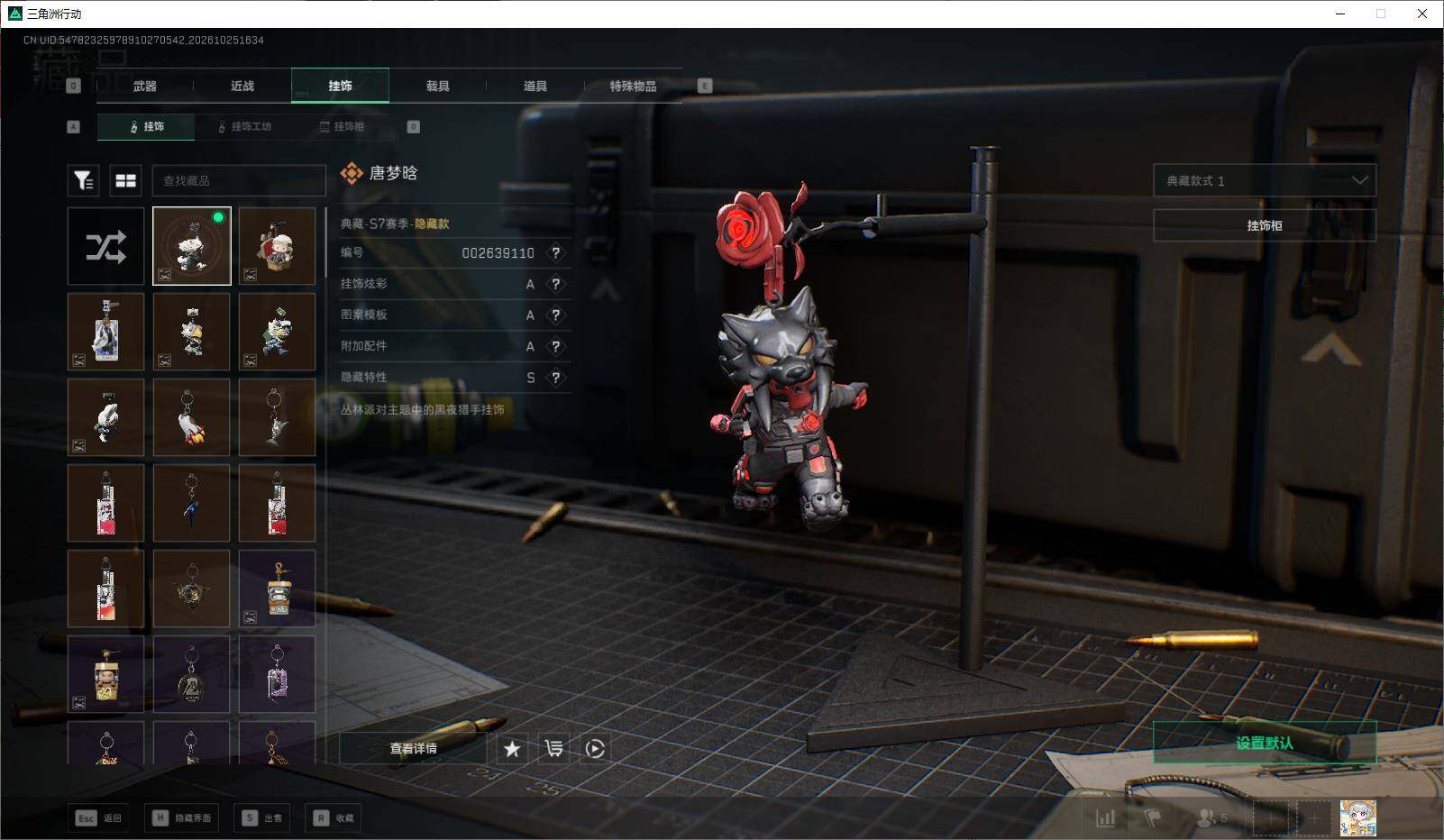Click the green 设置默认 button
The width and height of the screenshot is (1444, 840).
[1265, 743]
